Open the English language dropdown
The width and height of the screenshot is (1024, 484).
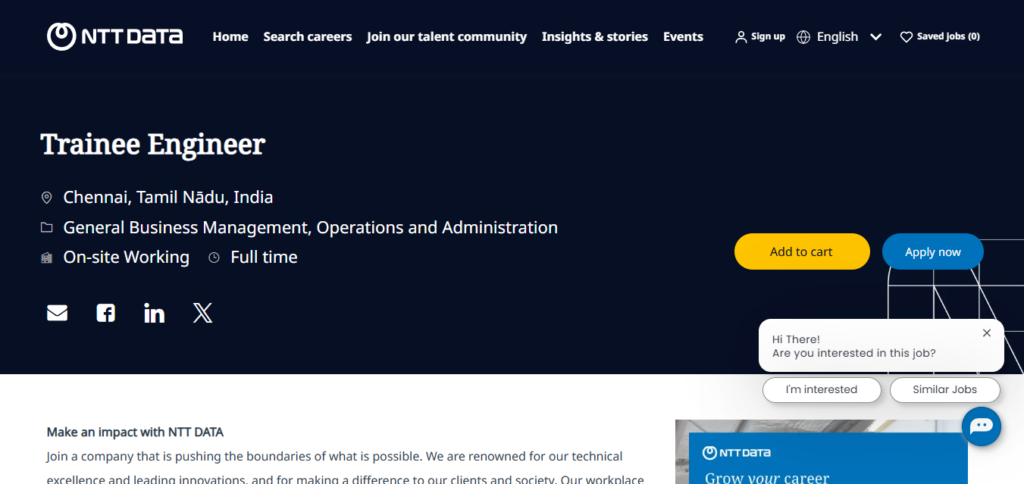[838, 37]
